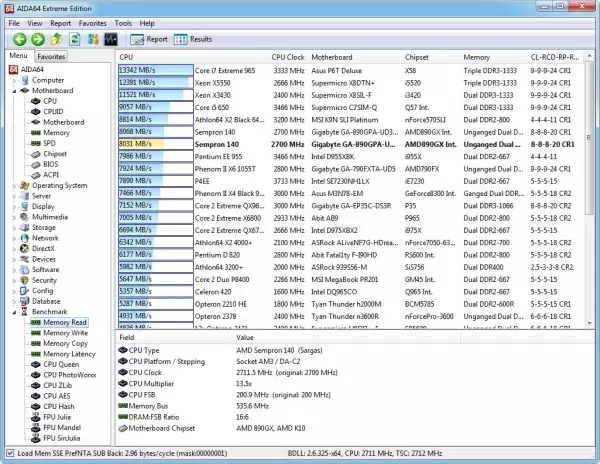Switch to the Menu tab
Viewport: 600px width, 464px height.
coord(18,56)
